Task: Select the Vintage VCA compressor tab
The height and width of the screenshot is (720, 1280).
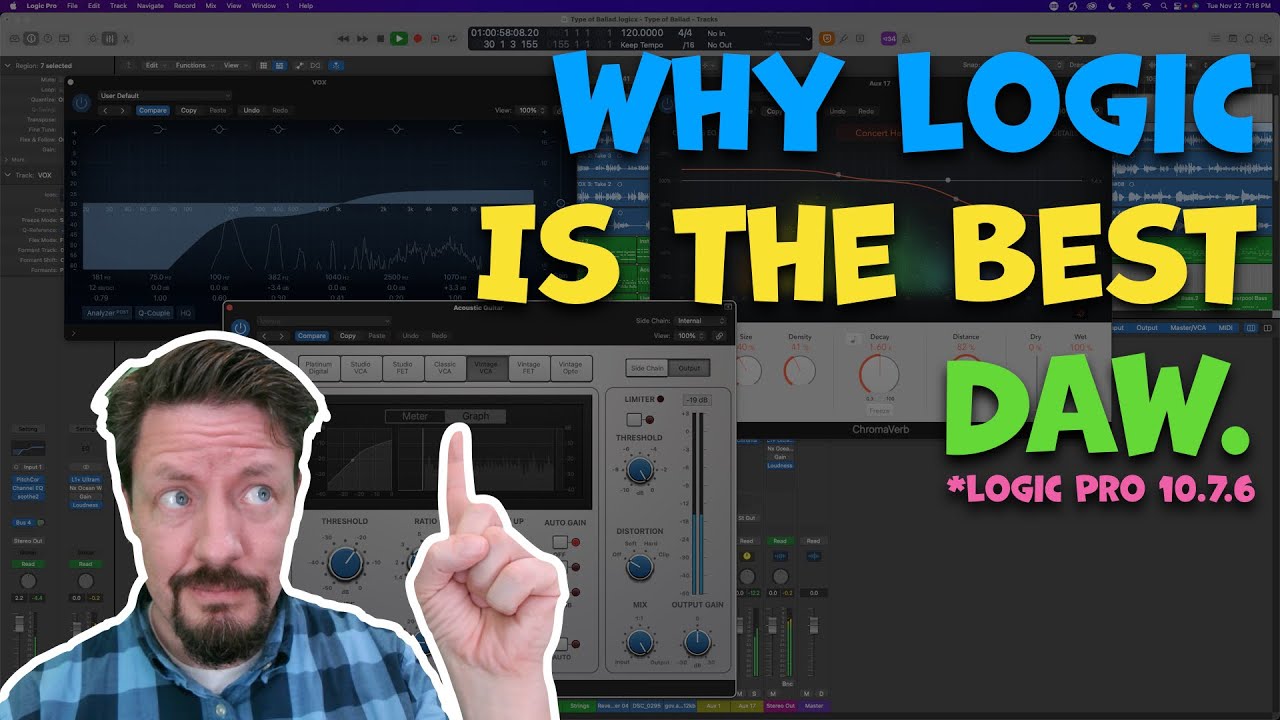Action: pos(486,368)
